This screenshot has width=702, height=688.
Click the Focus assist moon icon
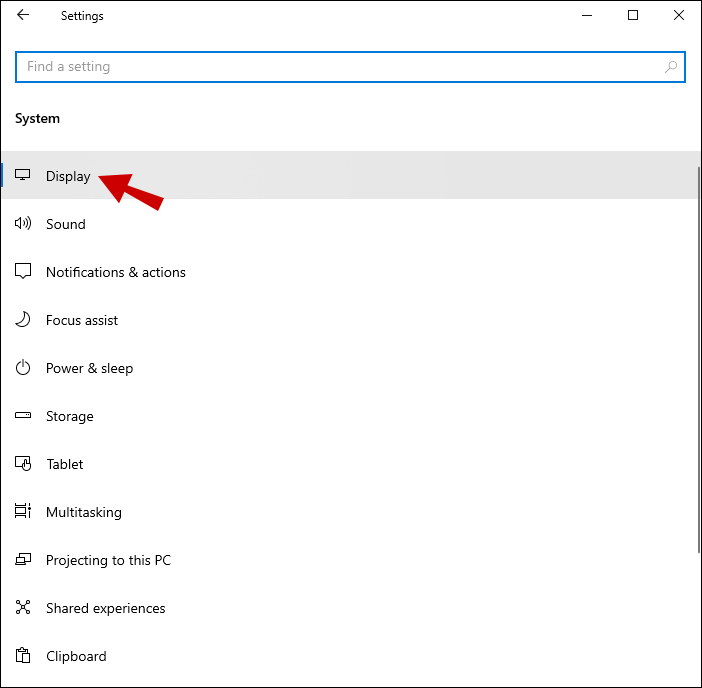click(23, 320)
